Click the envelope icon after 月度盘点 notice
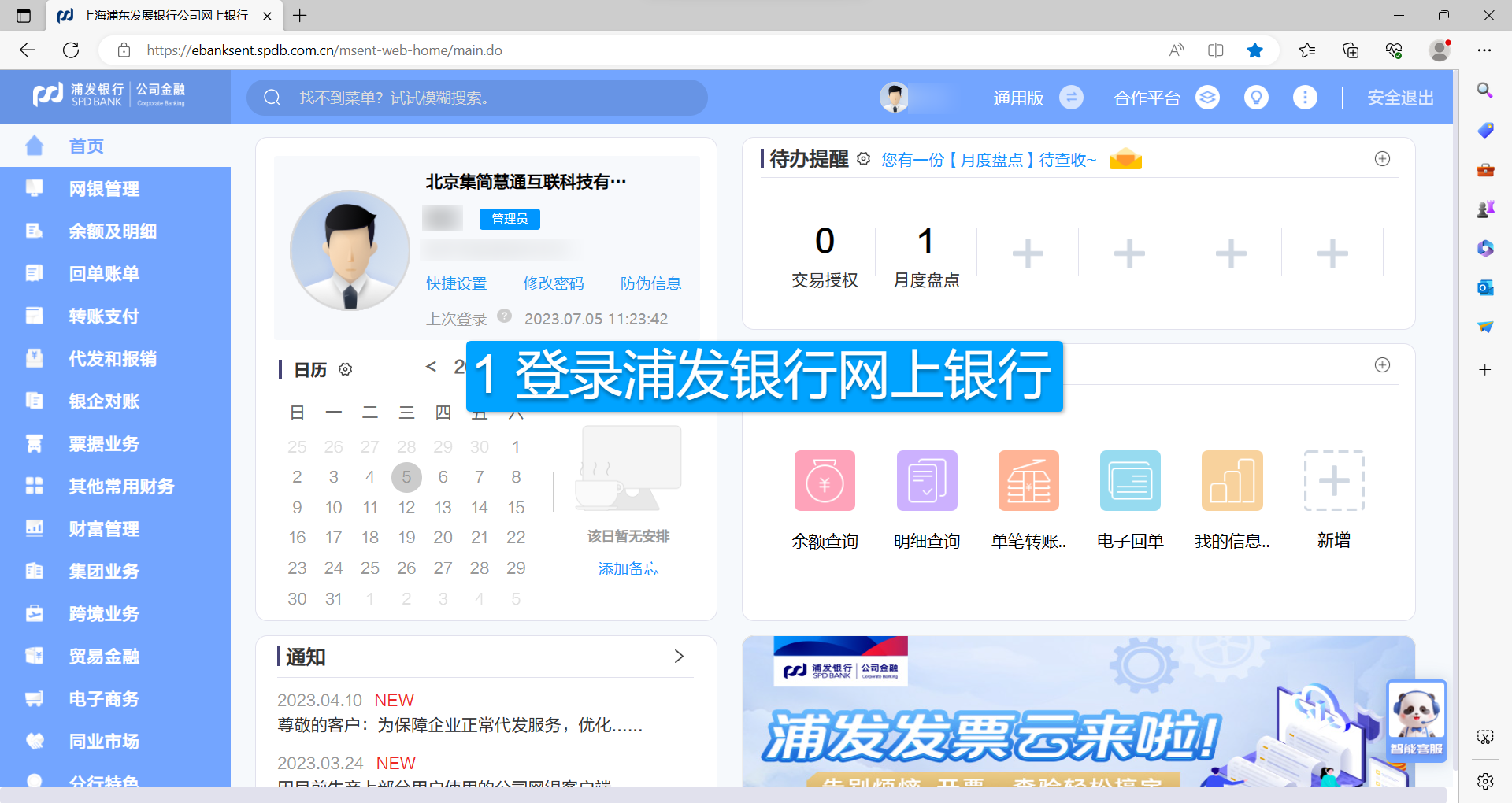 pyautogui.click(x=1125, y=159)
